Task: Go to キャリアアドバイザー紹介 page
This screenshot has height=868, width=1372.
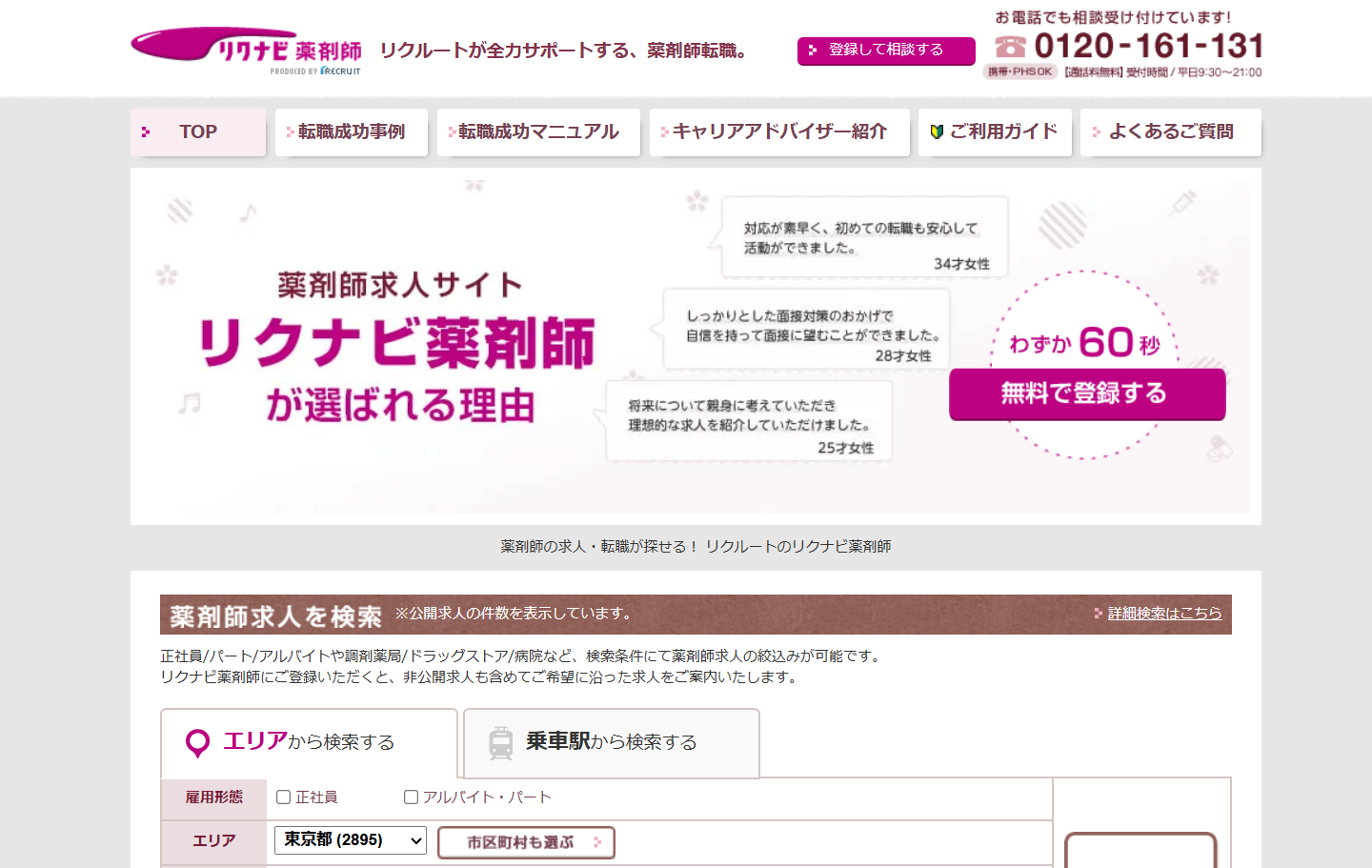Action: click(778, 132)
